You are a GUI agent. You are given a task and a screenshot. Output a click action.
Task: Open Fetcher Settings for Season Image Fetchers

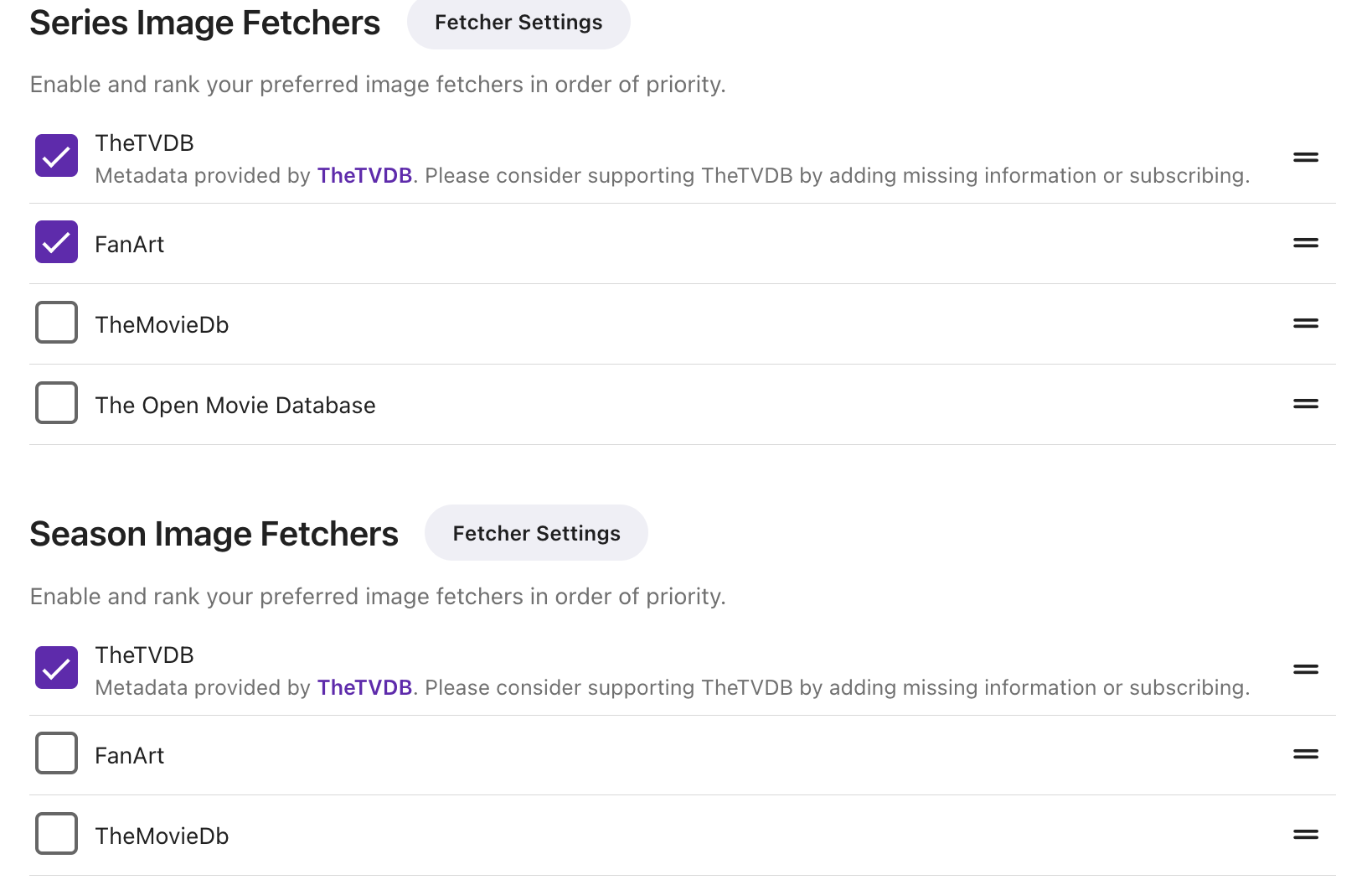[x=536, y=534]
